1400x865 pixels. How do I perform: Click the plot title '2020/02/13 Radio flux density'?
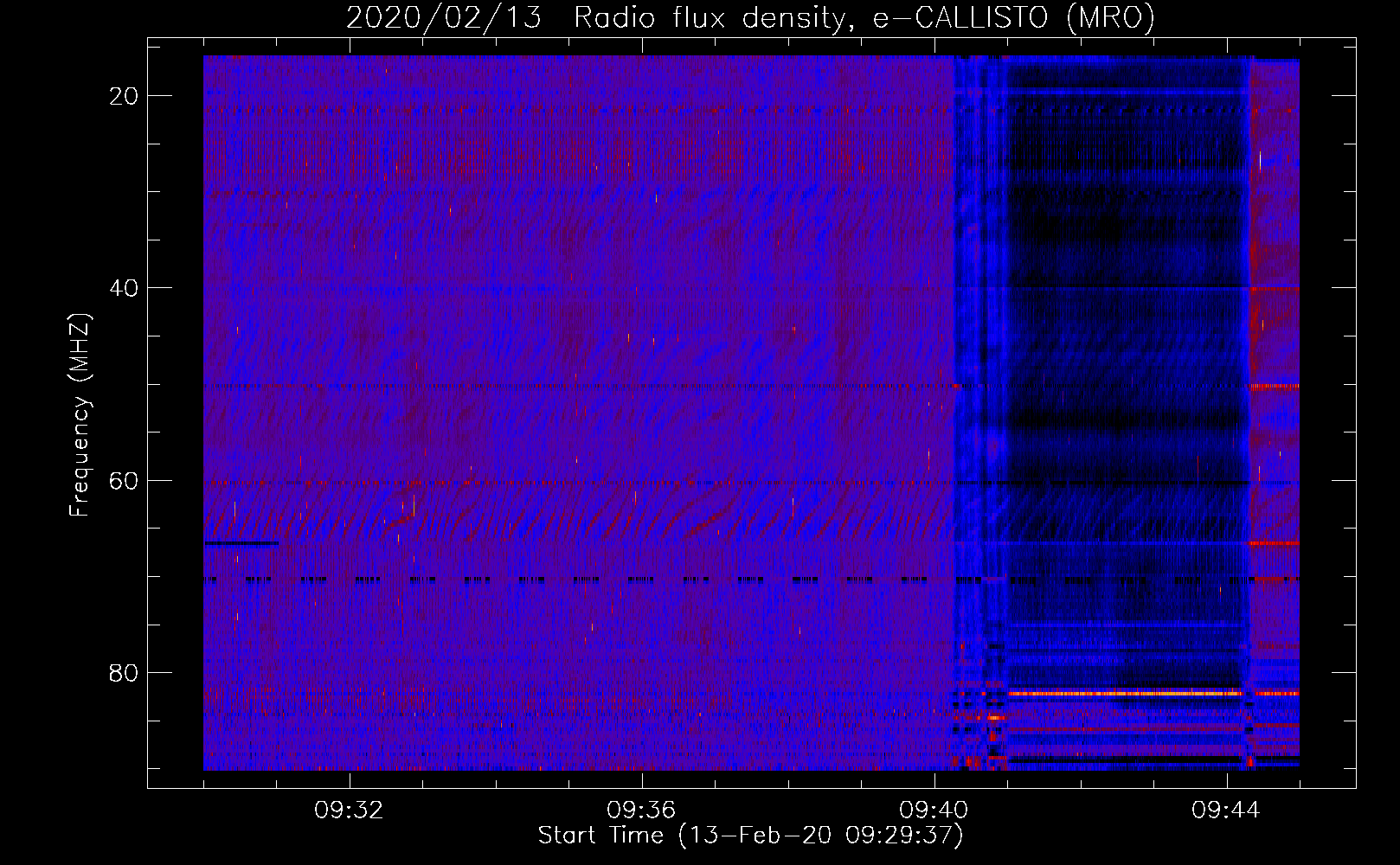click(x=595, y=18)
